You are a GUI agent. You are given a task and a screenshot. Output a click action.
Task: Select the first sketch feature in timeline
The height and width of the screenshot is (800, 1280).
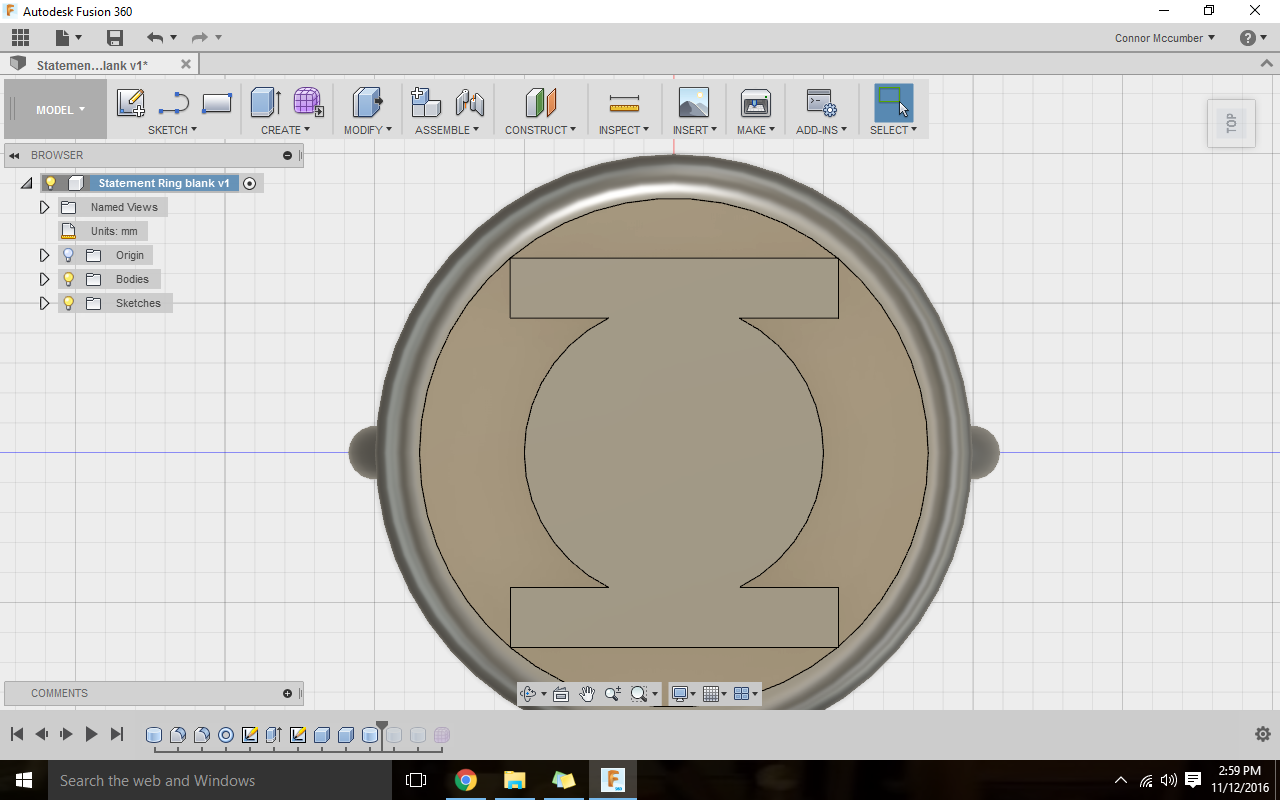tap(250, 735)
